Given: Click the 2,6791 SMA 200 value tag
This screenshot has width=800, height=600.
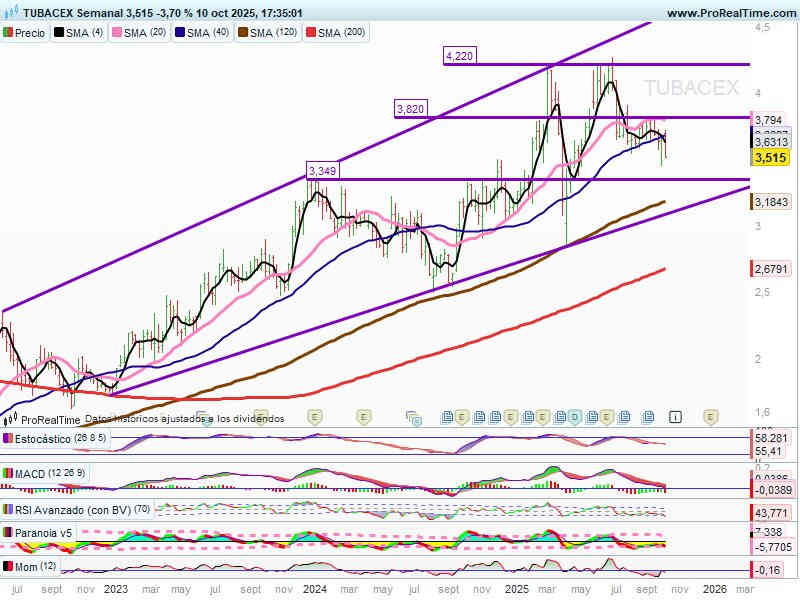Looking at the screenshot, I should (x=770, y=269).
